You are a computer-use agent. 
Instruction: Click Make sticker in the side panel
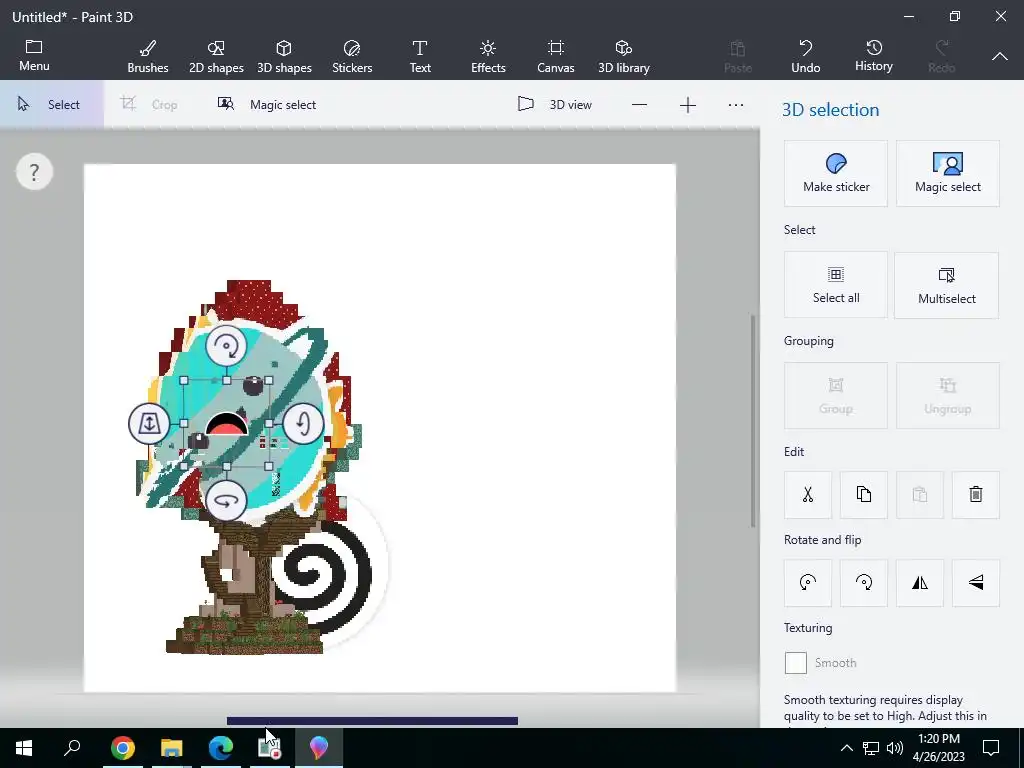pyautogui.click(x=836, y=174)
